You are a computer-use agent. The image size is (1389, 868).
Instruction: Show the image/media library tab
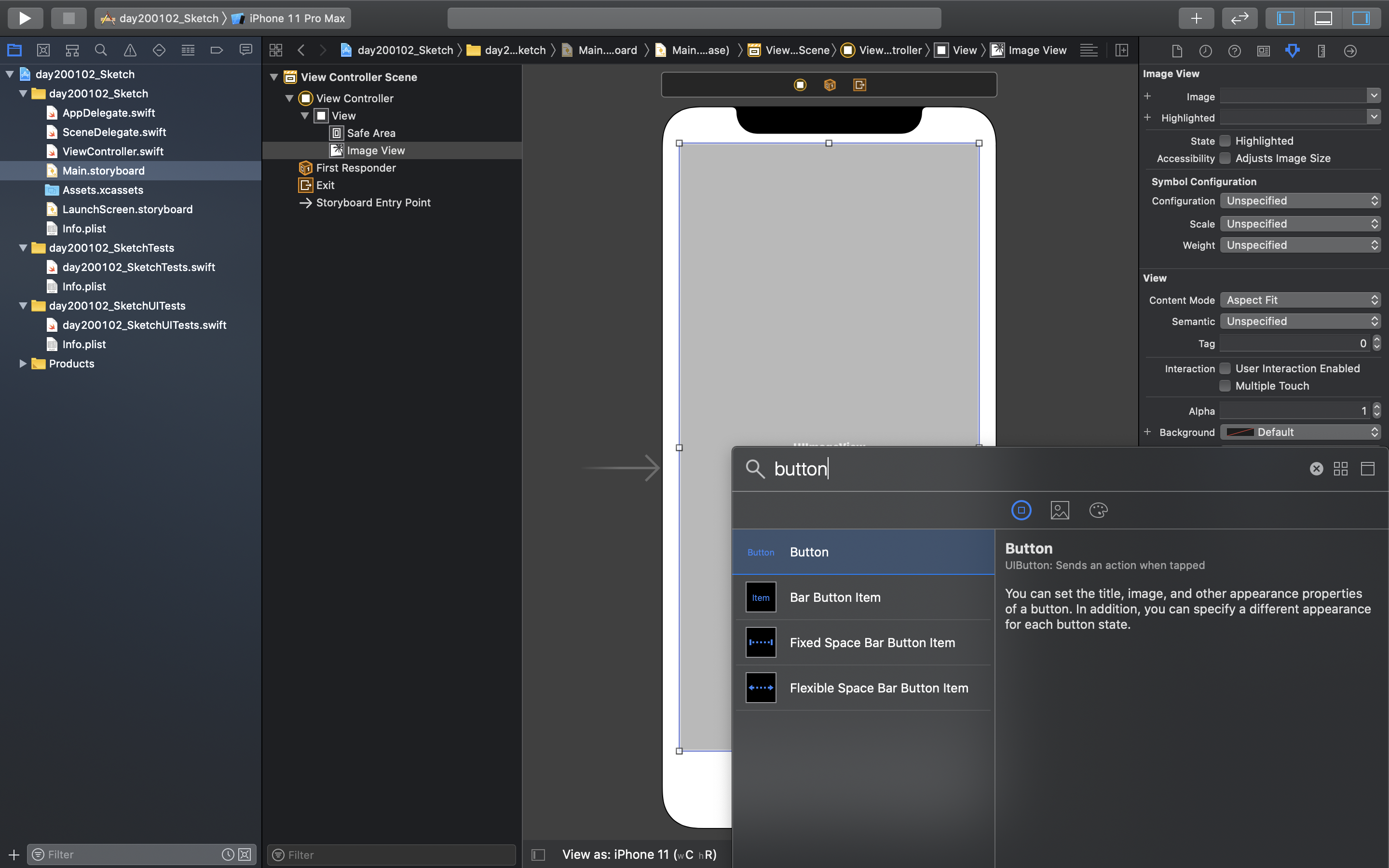[x=1060, y=510]
